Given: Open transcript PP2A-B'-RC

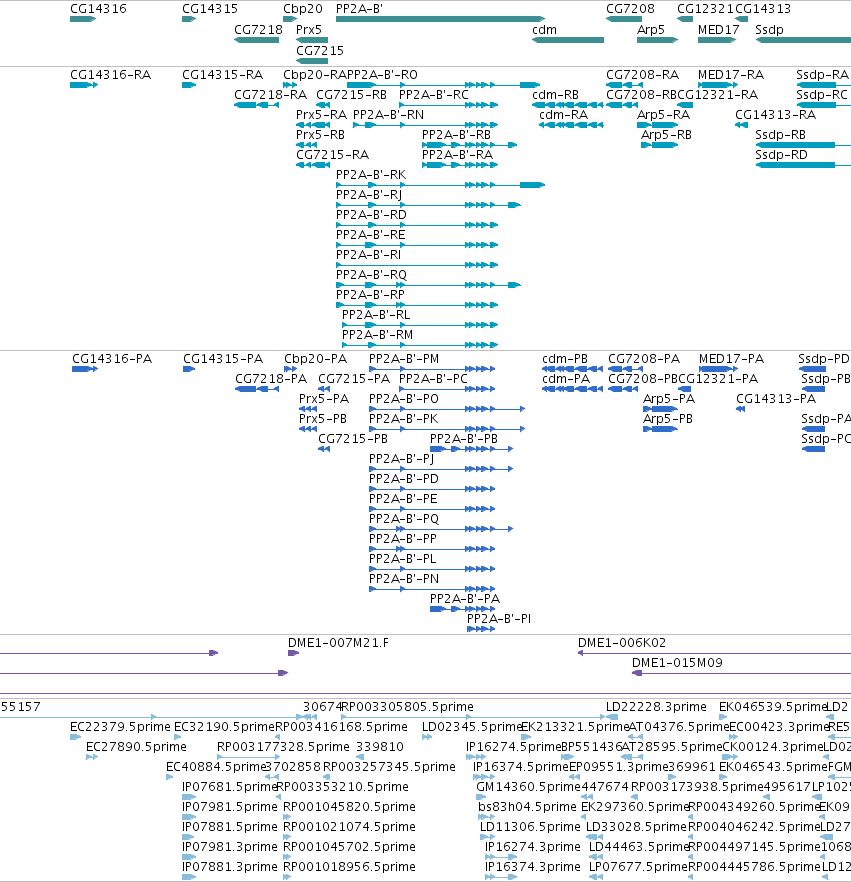Looking at the screenshot, I should (x=449, y=105).
